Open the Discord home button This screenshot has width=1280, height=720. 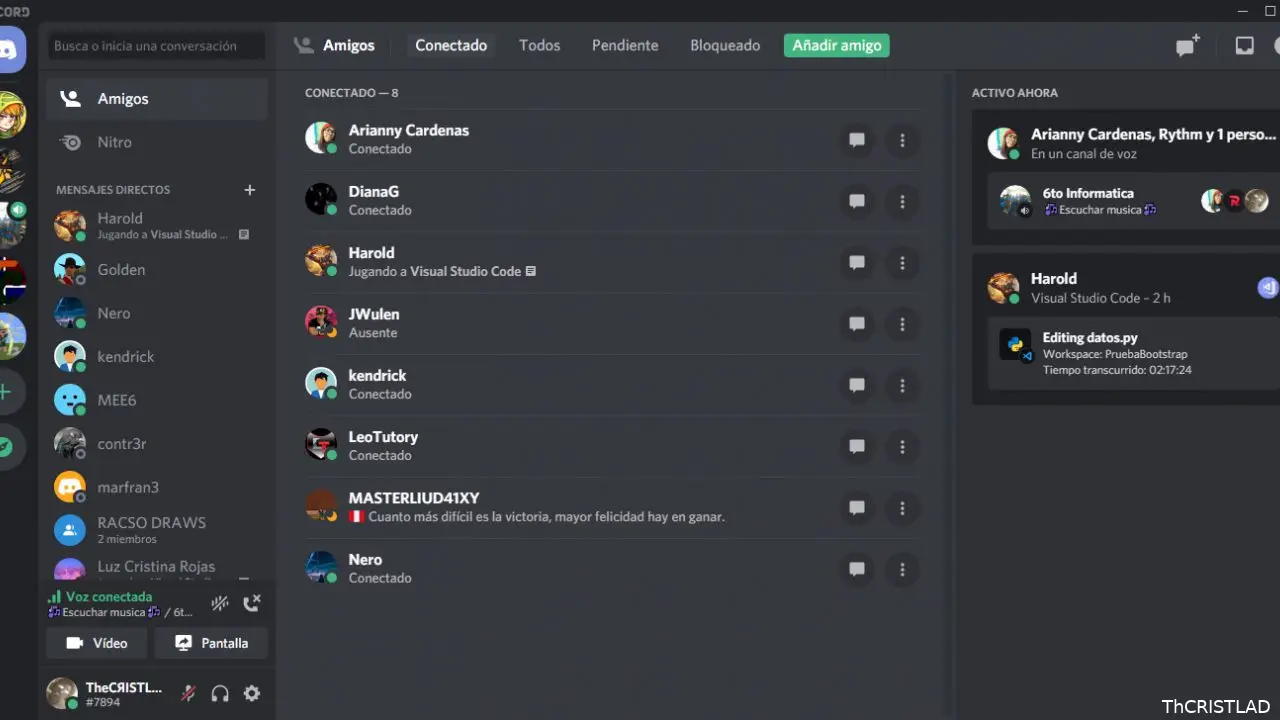10,48
